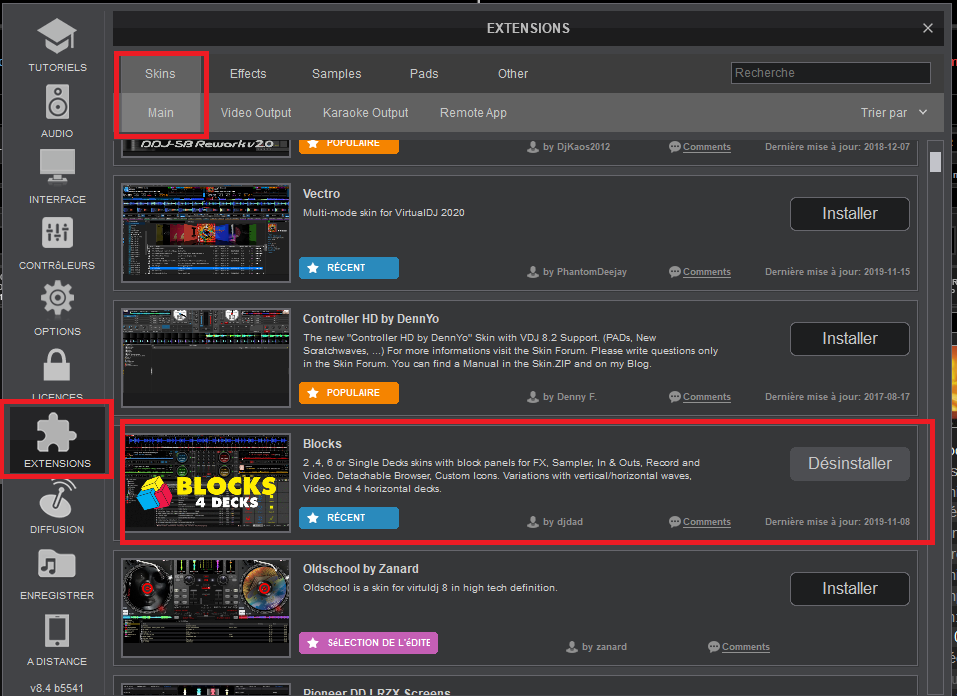This screenshot has width=957, height=696.
Task: Open the A Distance phone icon
Action: pos(57,634)
